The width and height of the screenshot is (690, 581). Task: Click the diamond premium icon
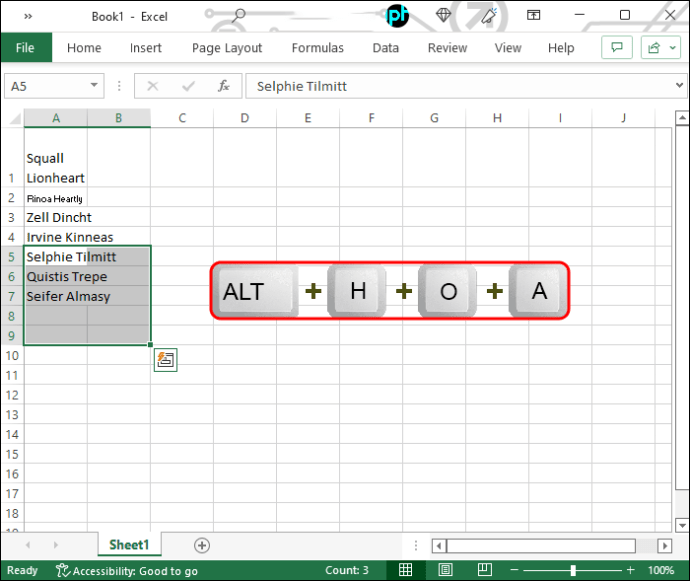[x=443, y=15]
